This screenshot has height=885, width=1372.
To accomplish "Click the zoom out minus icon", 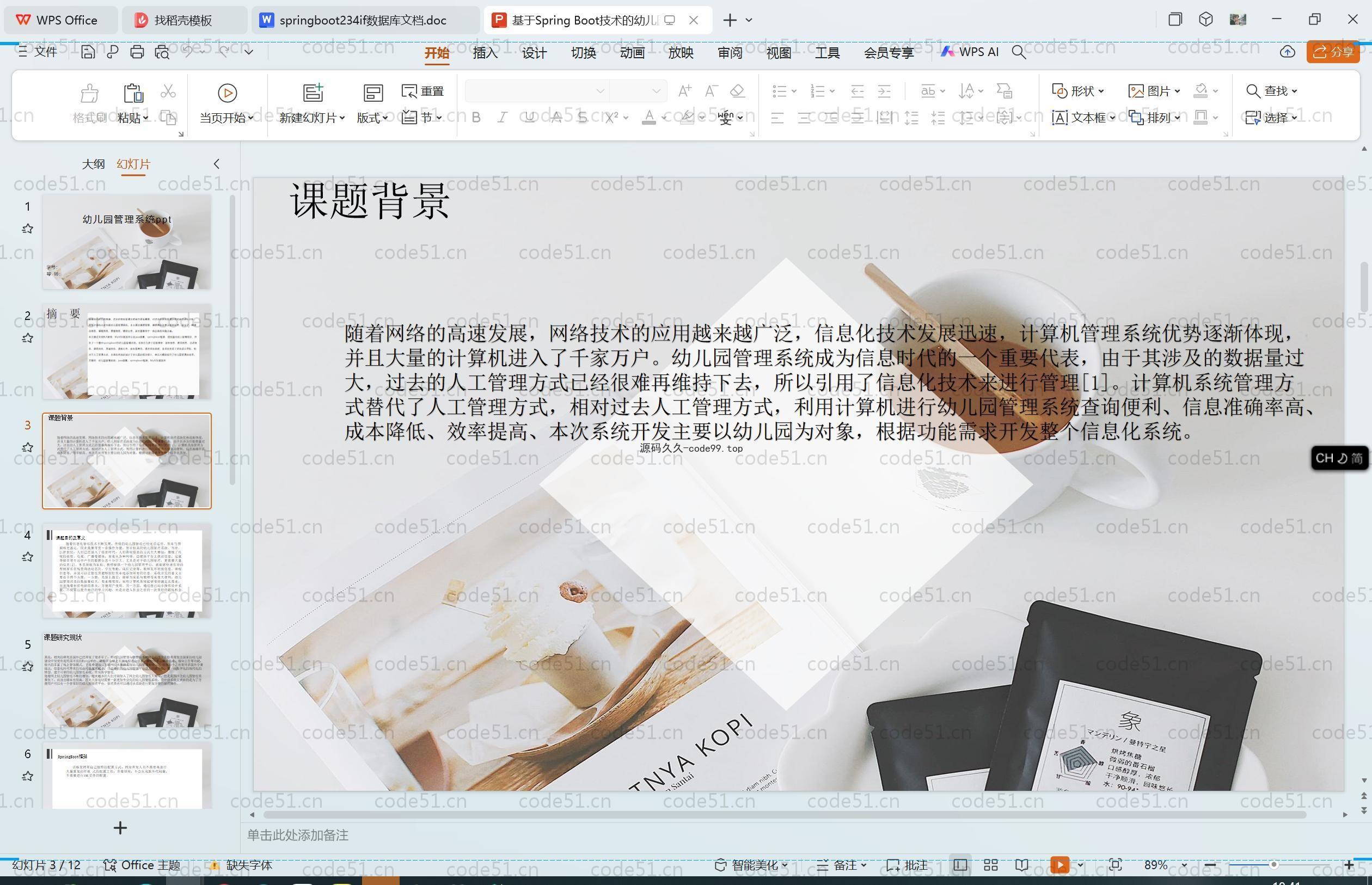I will coord(1209,865).
